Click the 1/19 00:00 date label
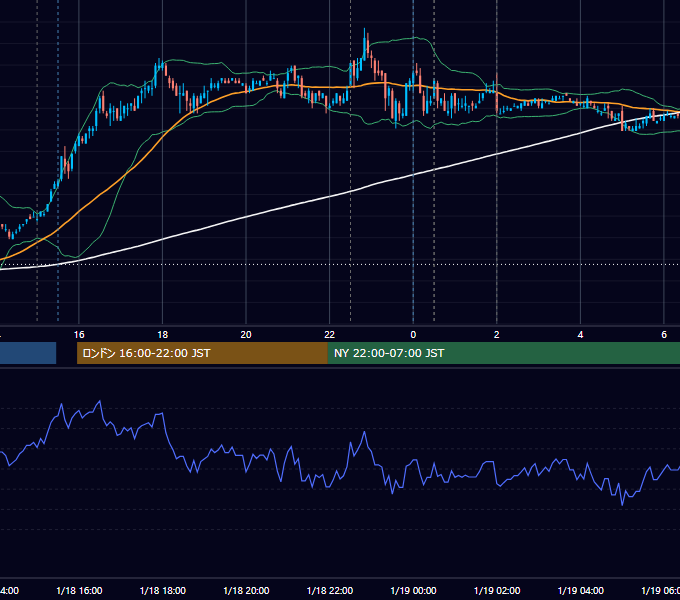This screenshot has height=600, width=680. click(x=413, y=591)
